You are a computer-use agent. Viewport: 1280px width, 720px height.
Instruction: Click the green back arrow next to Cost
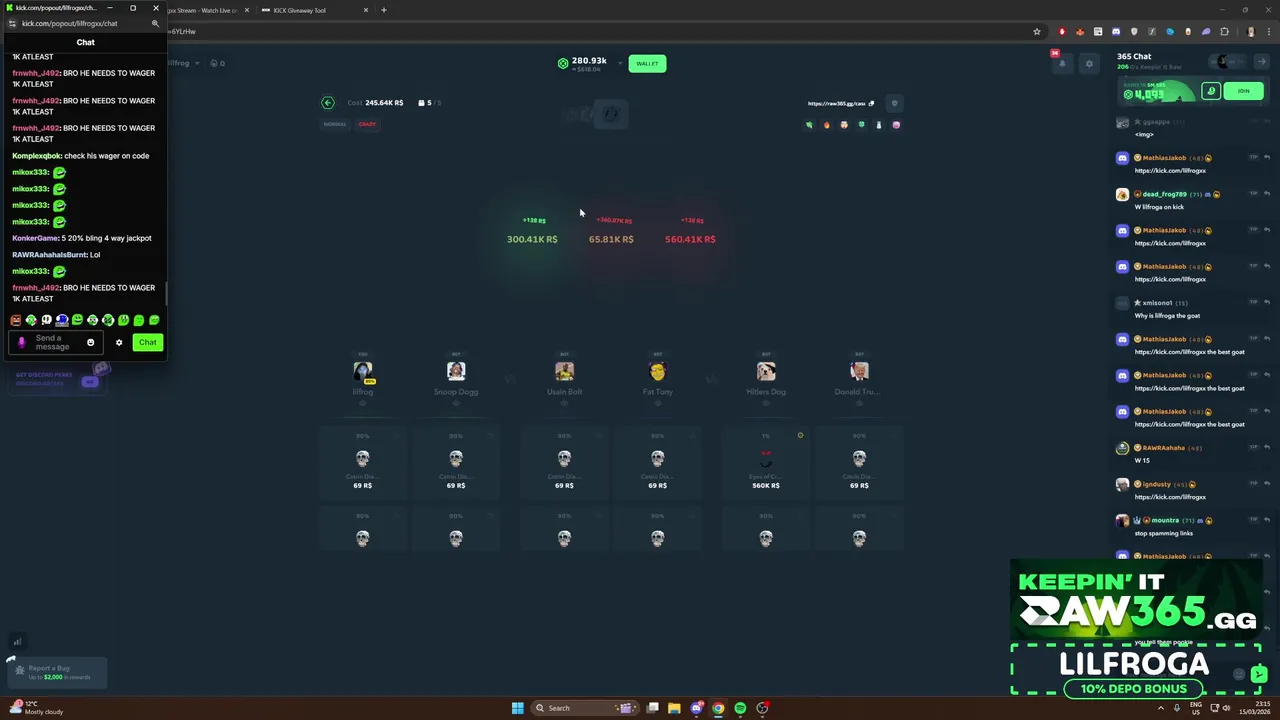click(328, 103)
